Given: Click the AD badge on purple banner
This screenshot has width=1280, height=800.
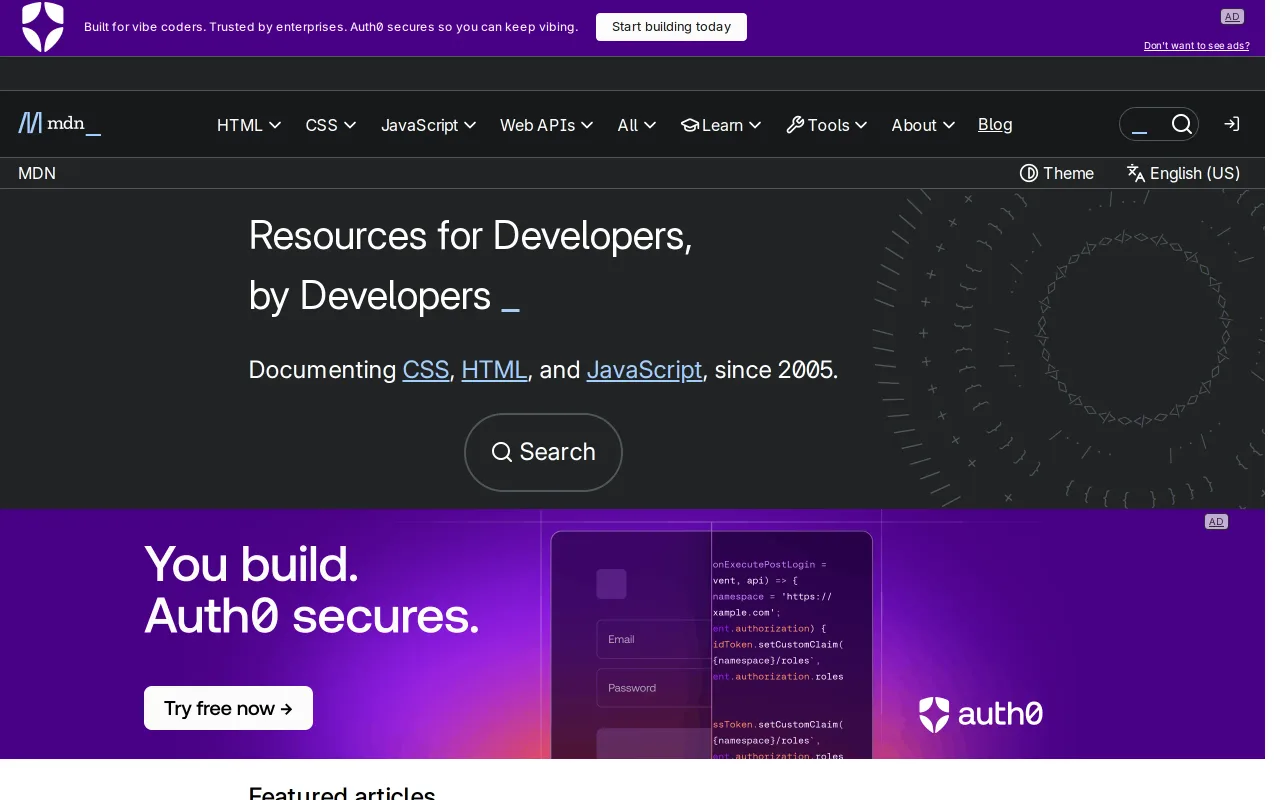Looking at the screenshot, I should click(1216, 521).
